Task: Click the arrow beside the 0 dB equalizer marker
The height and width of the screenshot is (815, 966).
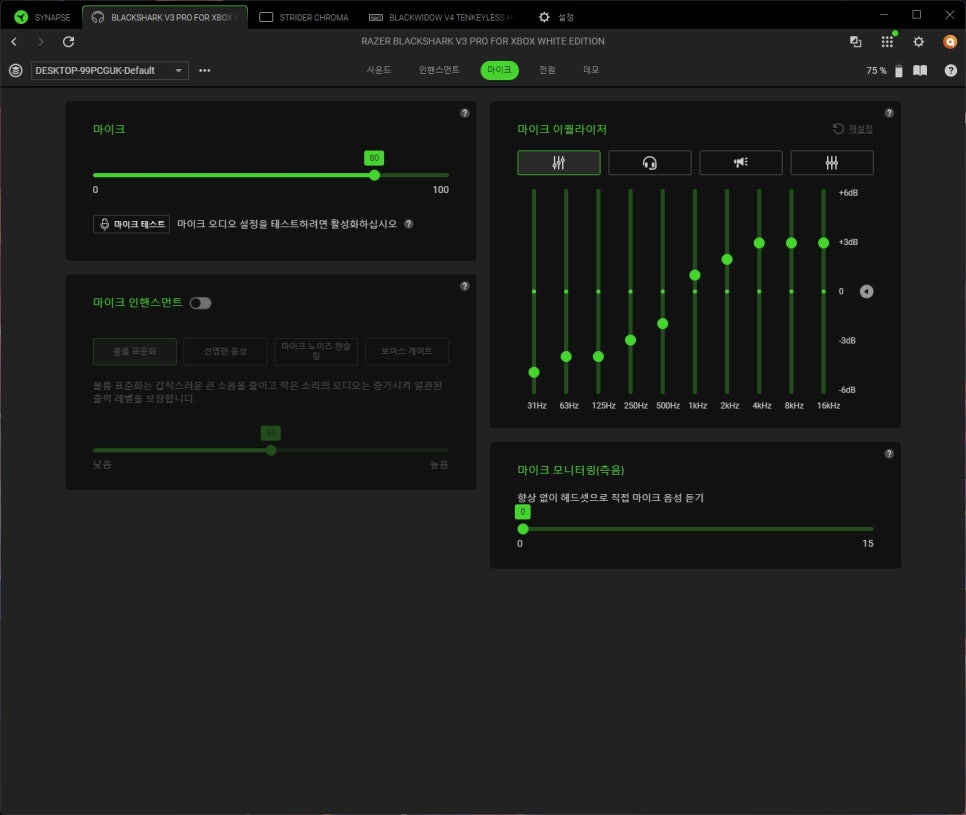Action: click(867, 292)
